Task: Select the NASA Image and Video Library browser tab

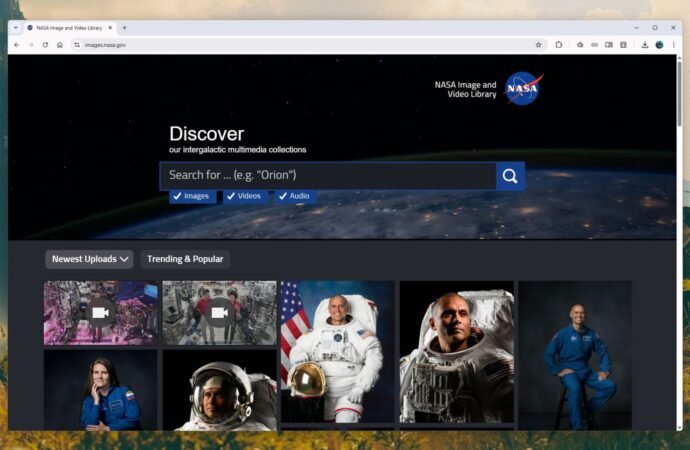Action: 69,28
